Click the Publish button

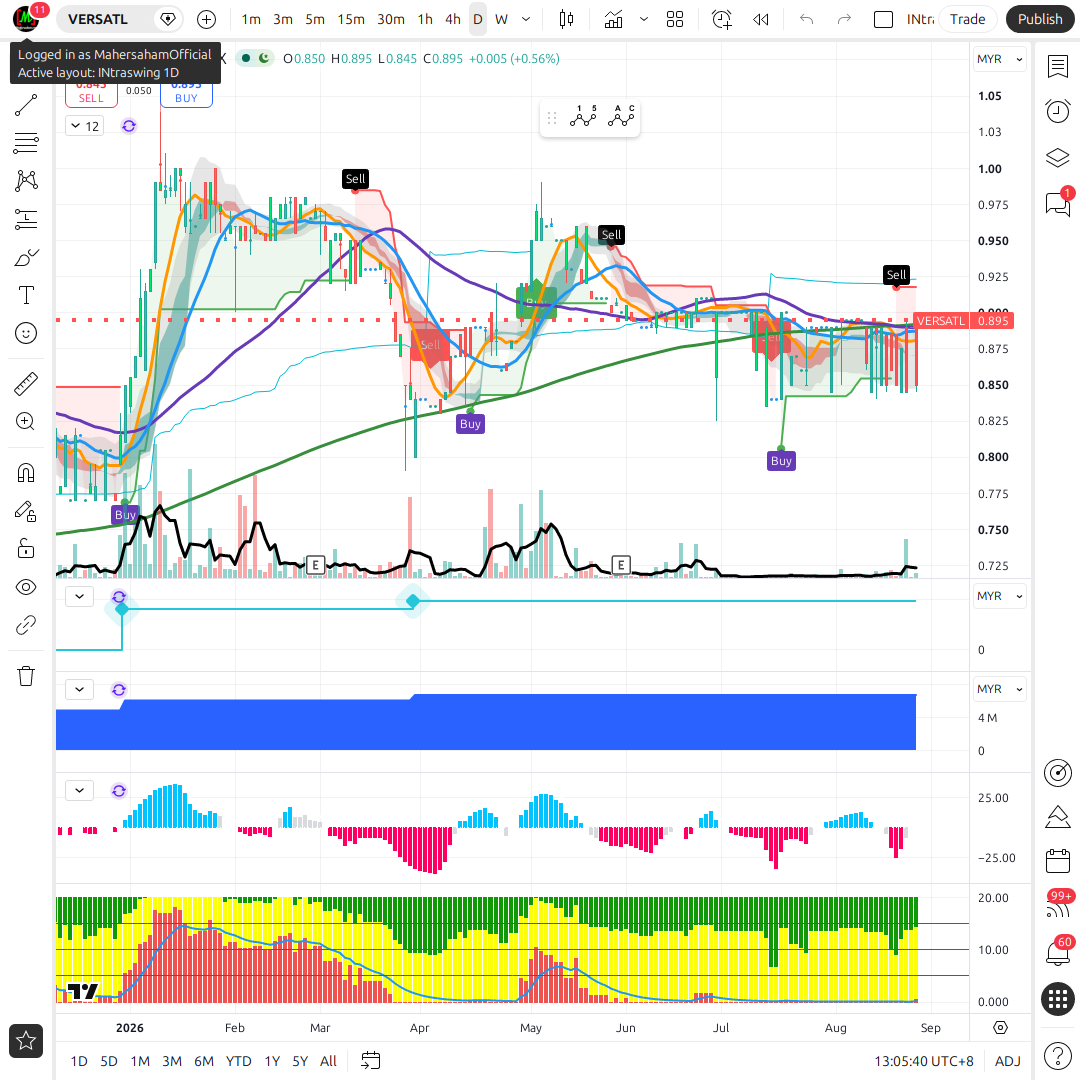[x=1039, y=19]
